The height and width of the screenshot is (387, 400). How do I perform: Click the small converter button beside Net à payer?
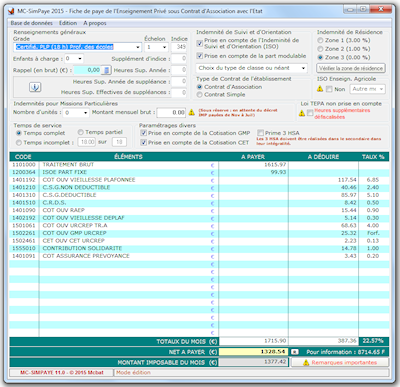pyautogui.click(x=295, y=352)
